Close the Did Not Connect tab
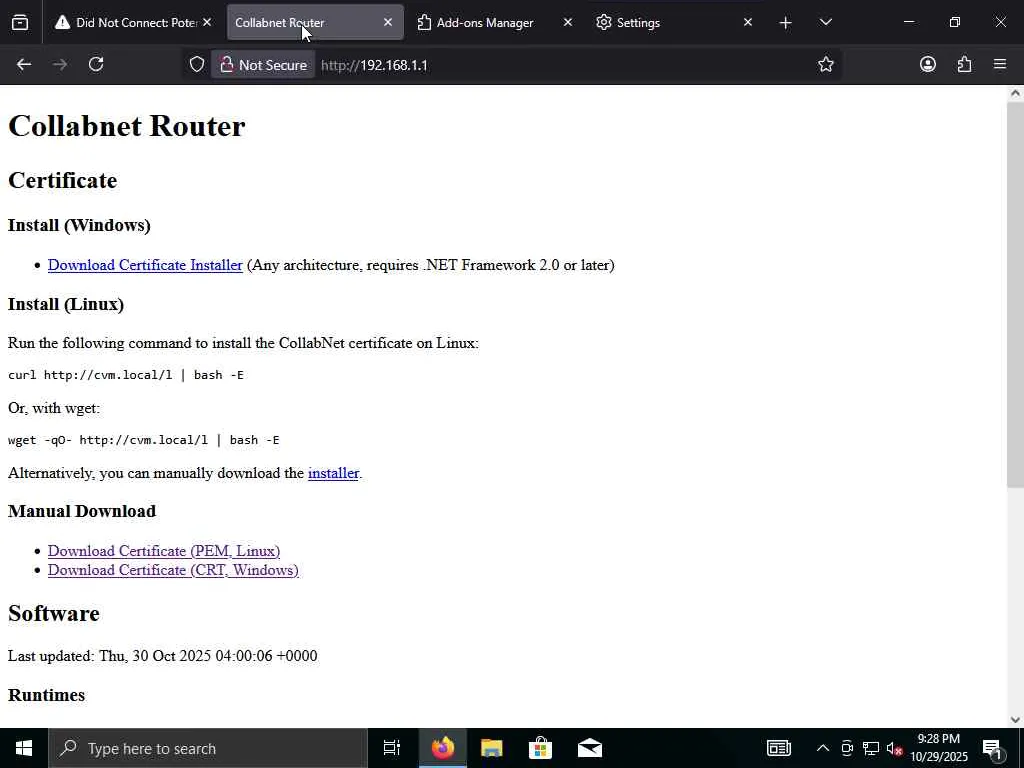1024x768 pixels. click(x=207, y=22)
